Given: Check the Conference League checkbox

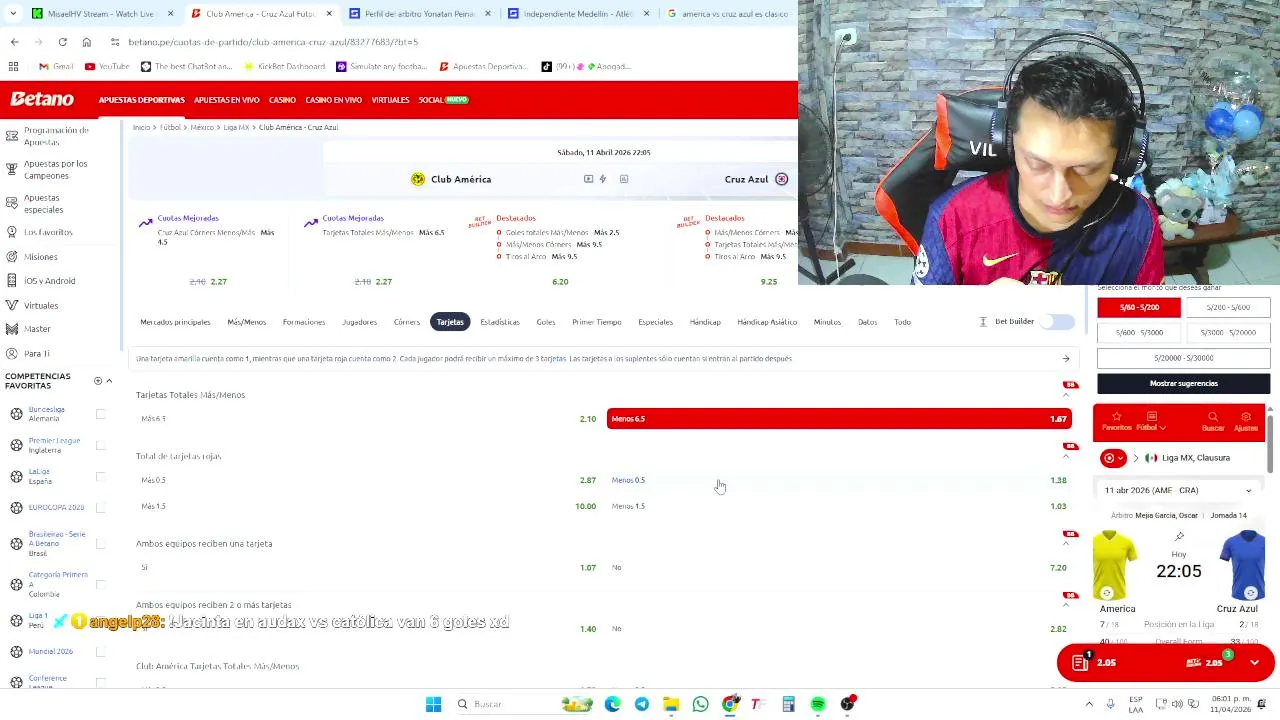Looking at the screenshot, I should tap(100, 682).
